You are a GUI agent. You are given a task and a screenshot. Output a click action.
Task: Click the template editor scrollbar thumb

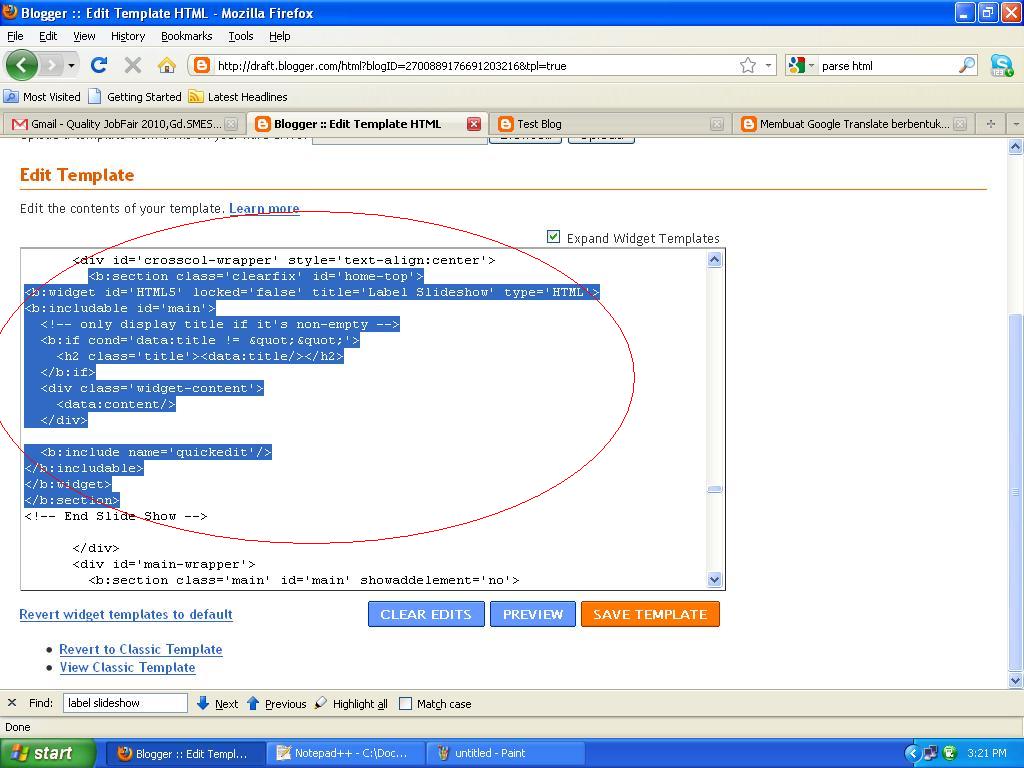714,489
